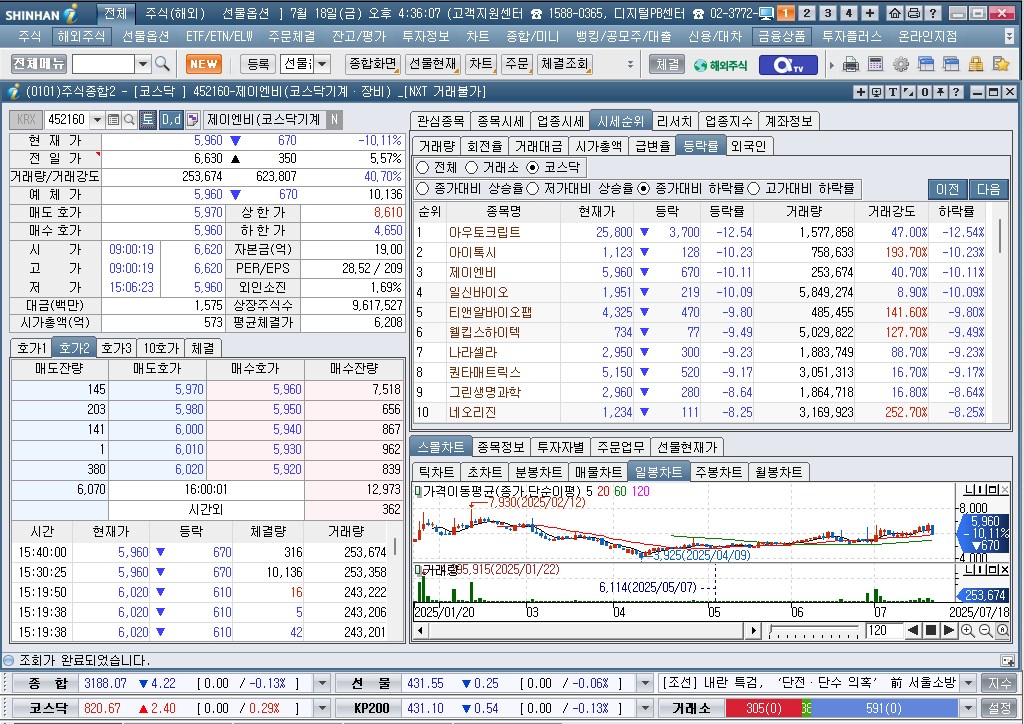The width and height of the screenshot is (1024, 724).
Task: Open the memo note icon beside D,d
Action: tap(193, 119)
